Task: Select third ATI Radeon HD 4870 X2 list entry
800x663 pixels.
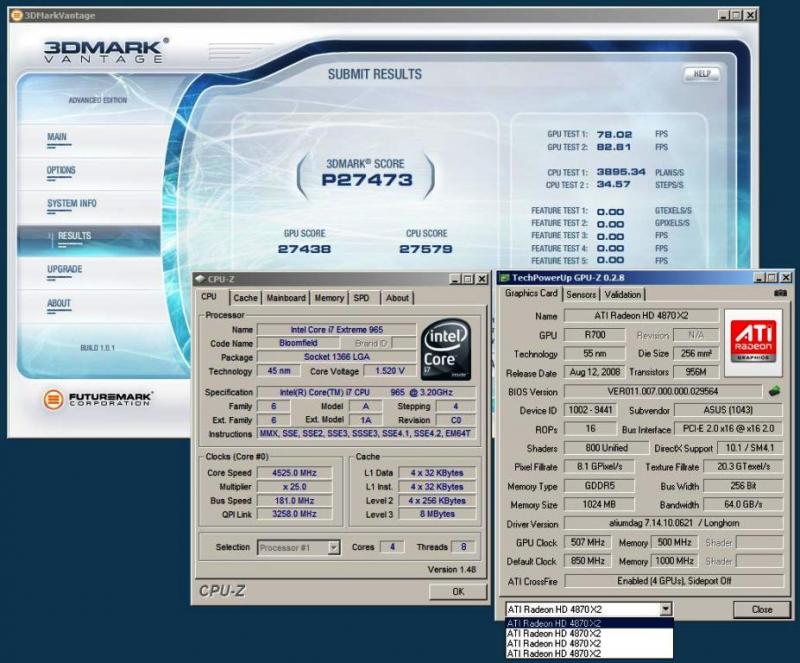Action: tap(589, 643)
